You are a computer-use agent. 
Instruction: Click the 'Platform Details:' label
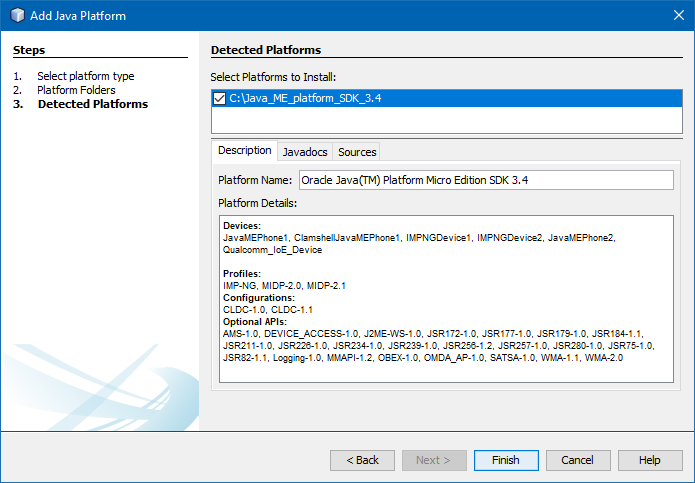pyautogui.click(x=257, y=203)
